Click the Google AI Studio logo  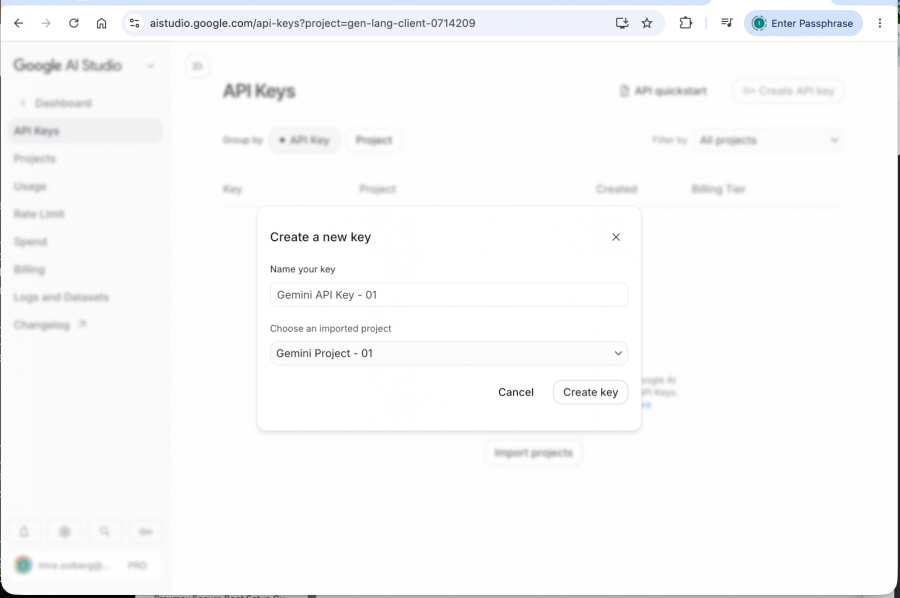67,65
